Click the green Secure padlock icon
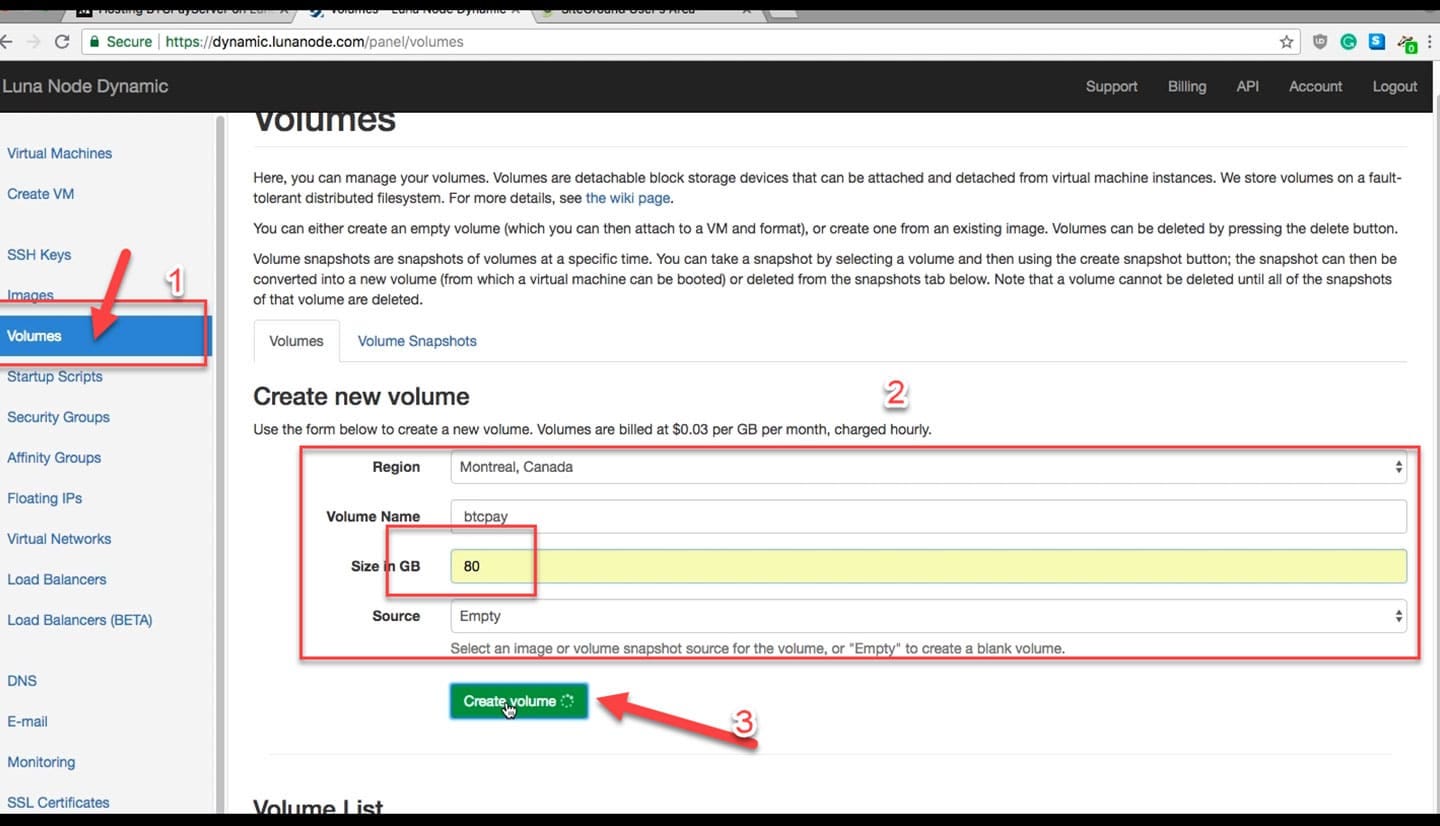This screenshot has width=1440, height=826. click(94, 42)
